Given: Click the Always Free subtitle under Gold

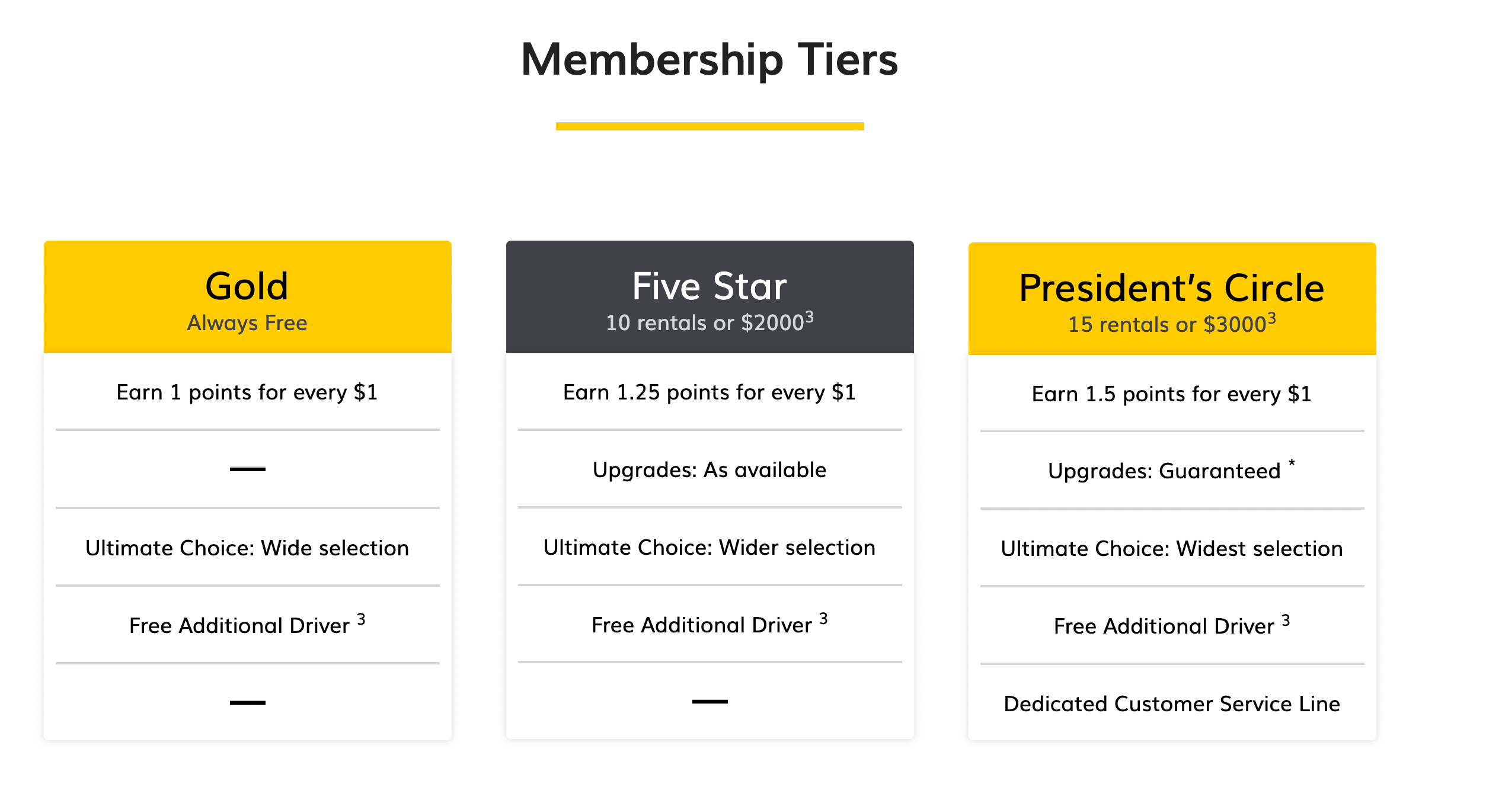Looking at the screenshot, I should (x=247, y=323).
